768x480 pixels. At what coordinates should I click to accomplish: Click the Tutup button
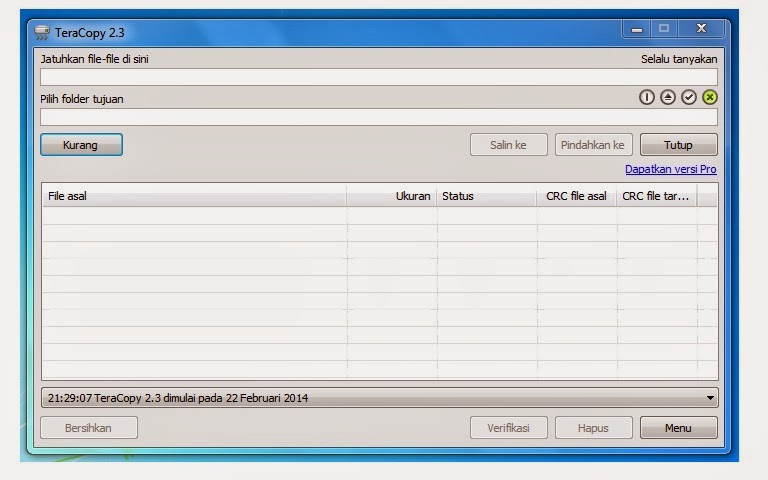[x=678, y=145]
